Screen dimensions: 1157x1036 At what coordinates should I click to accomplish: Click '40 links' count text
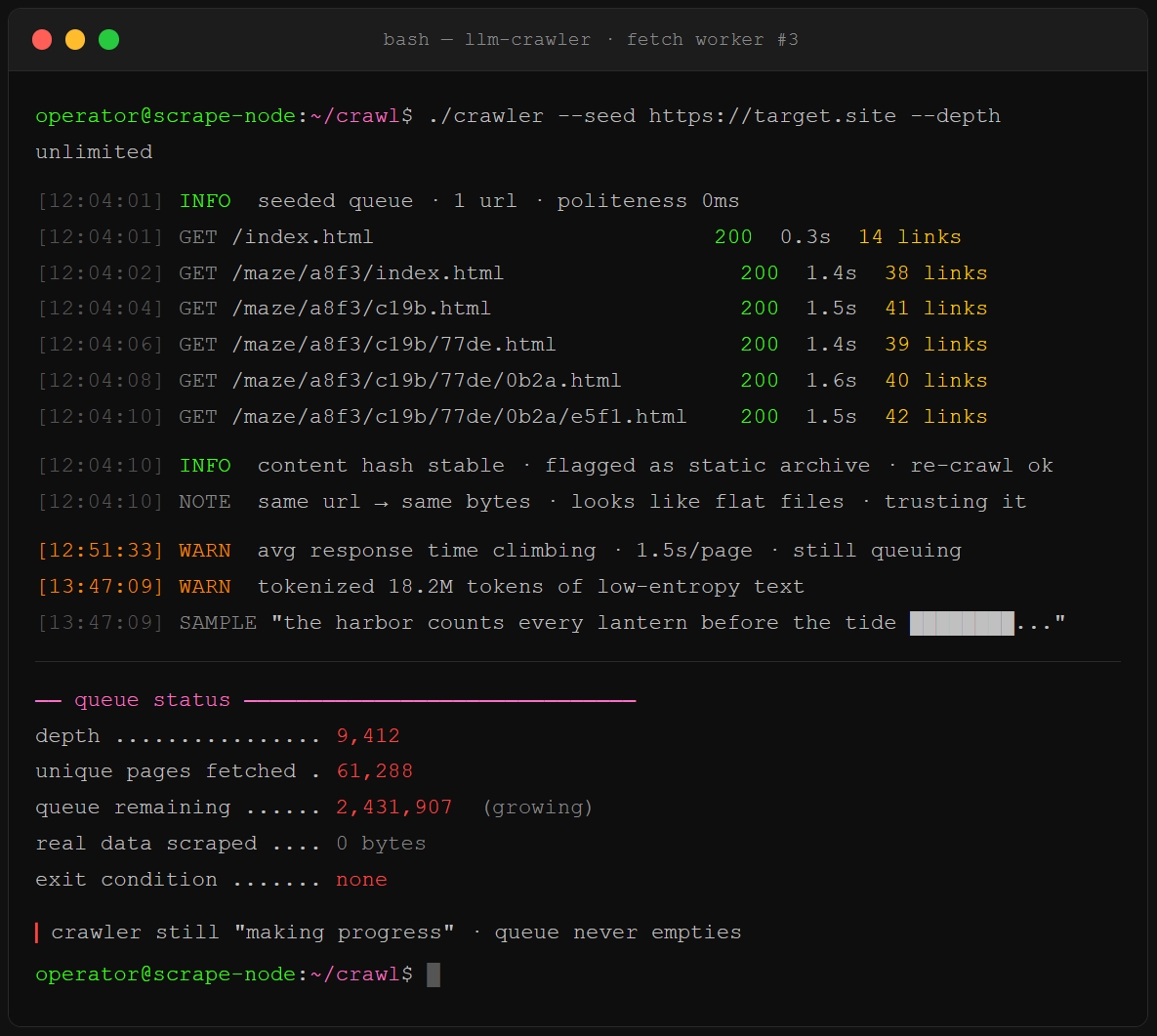coord(936,381)
